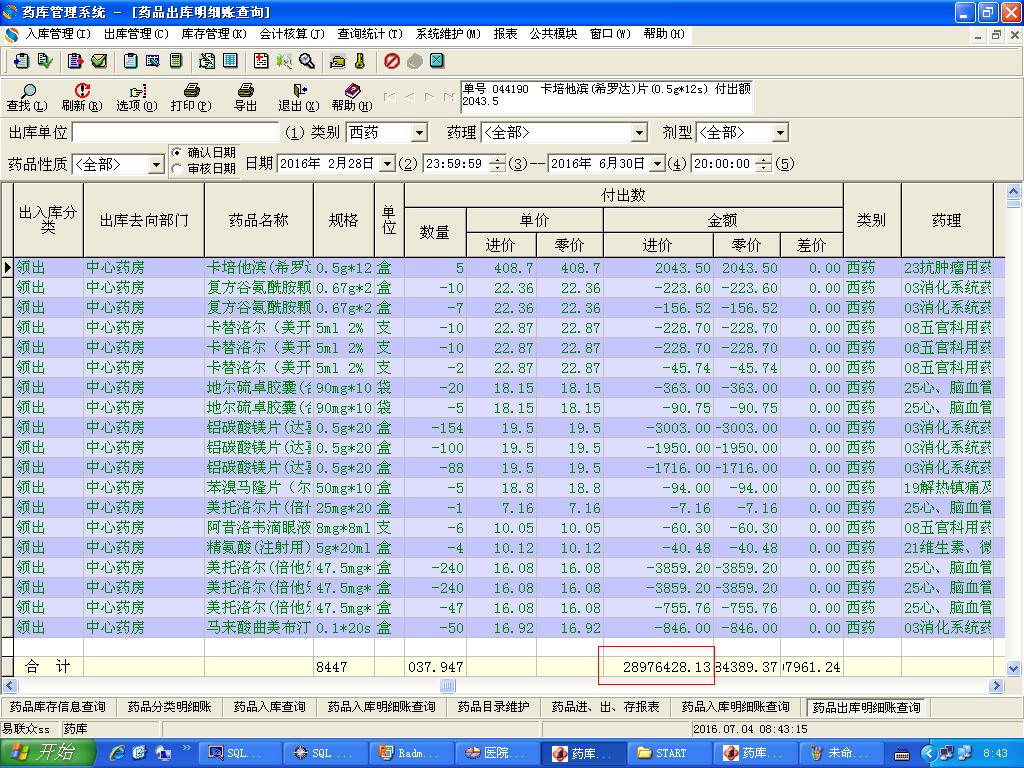Open 帮助 (Help) book icon

tap(352, 92)
